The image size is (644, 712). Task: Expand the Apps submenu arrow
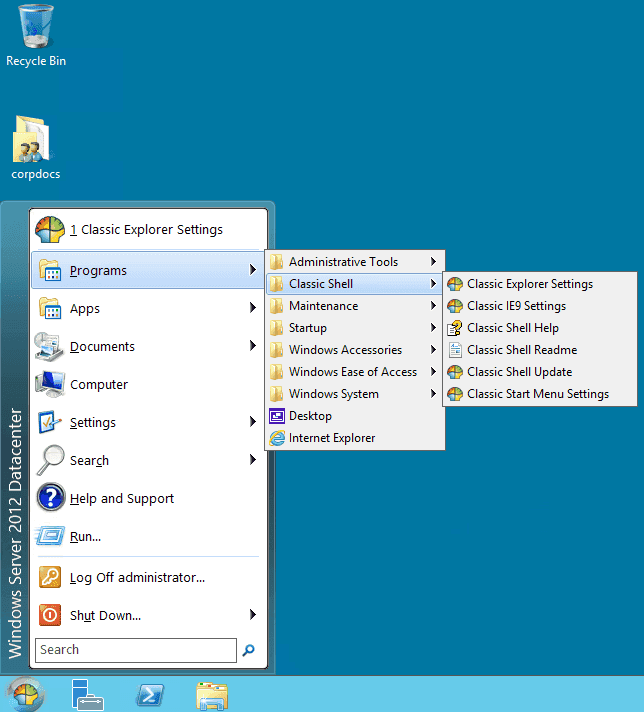click(253, 308)
